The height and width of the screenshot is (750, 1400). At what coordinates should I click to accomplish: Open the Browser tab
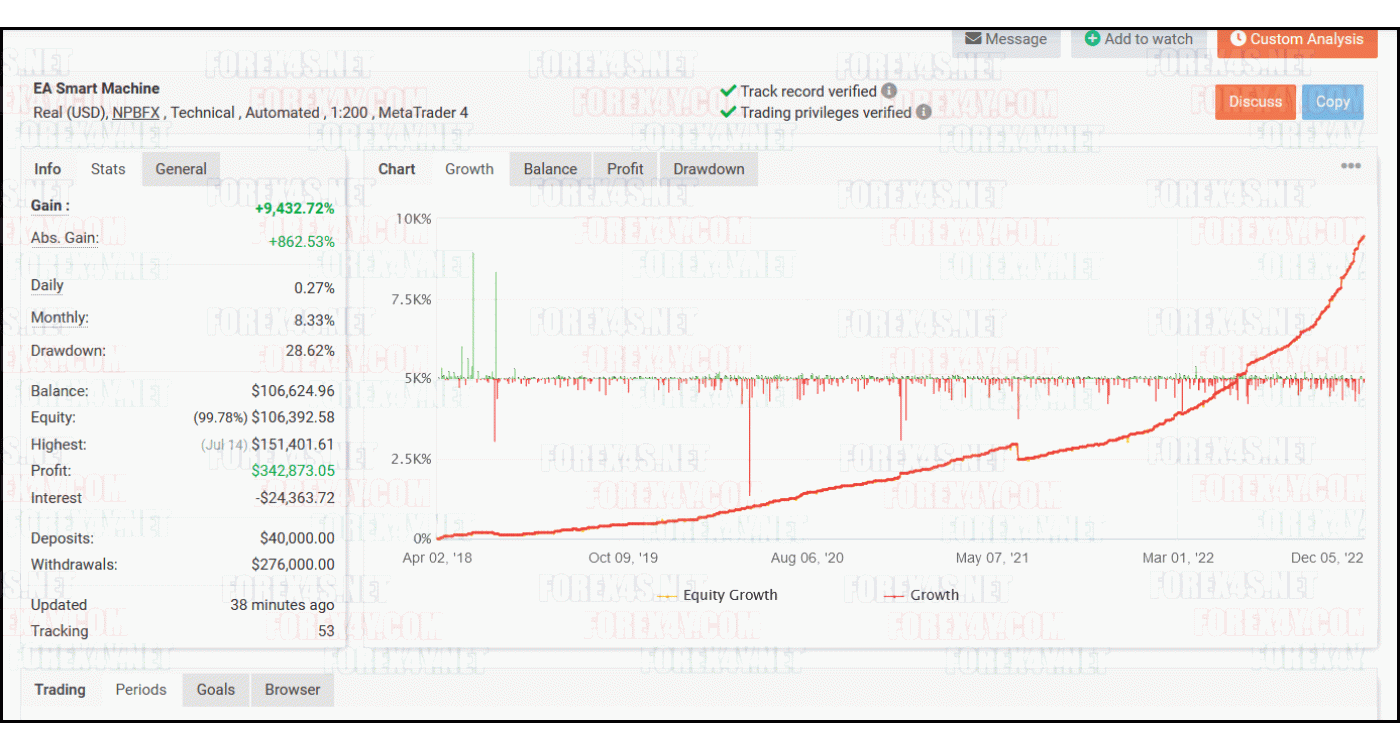pyautogui.click(x=292, y=690)
